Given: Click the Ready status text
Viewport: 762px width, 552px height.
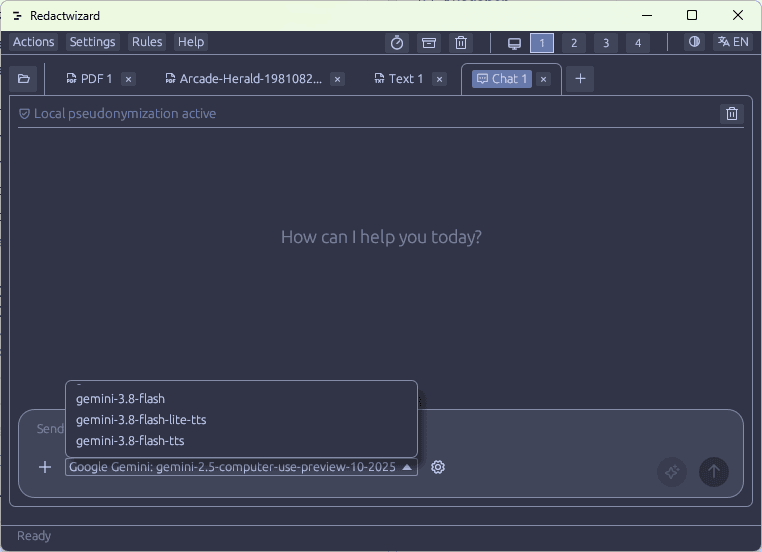Looking at the screenshot, I should (x=34, y=535).
